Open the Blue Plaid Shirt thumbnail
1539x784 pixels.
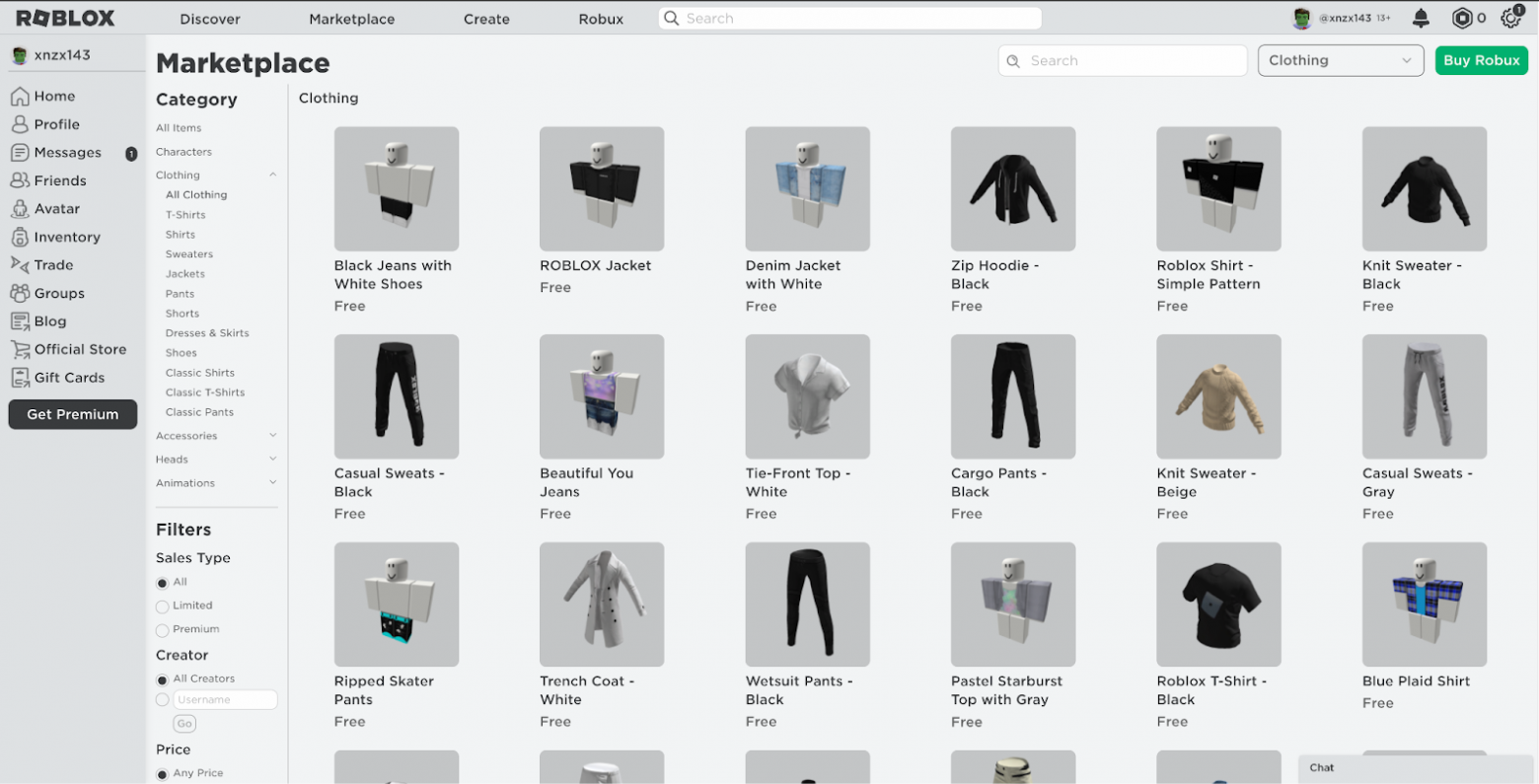coord(1425,605)
